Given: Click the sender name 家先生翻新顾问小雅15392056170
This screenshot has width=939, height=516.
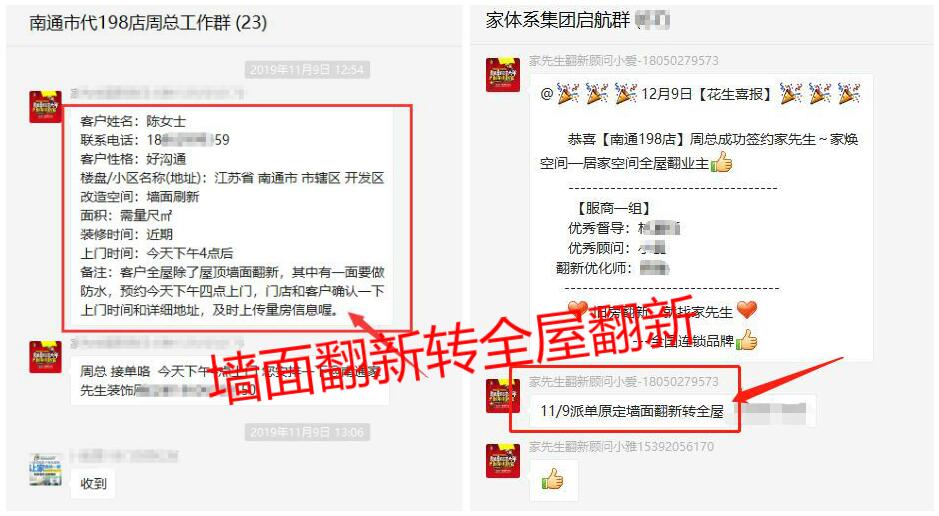Looking at the screenshot, I should click(621, 447).
